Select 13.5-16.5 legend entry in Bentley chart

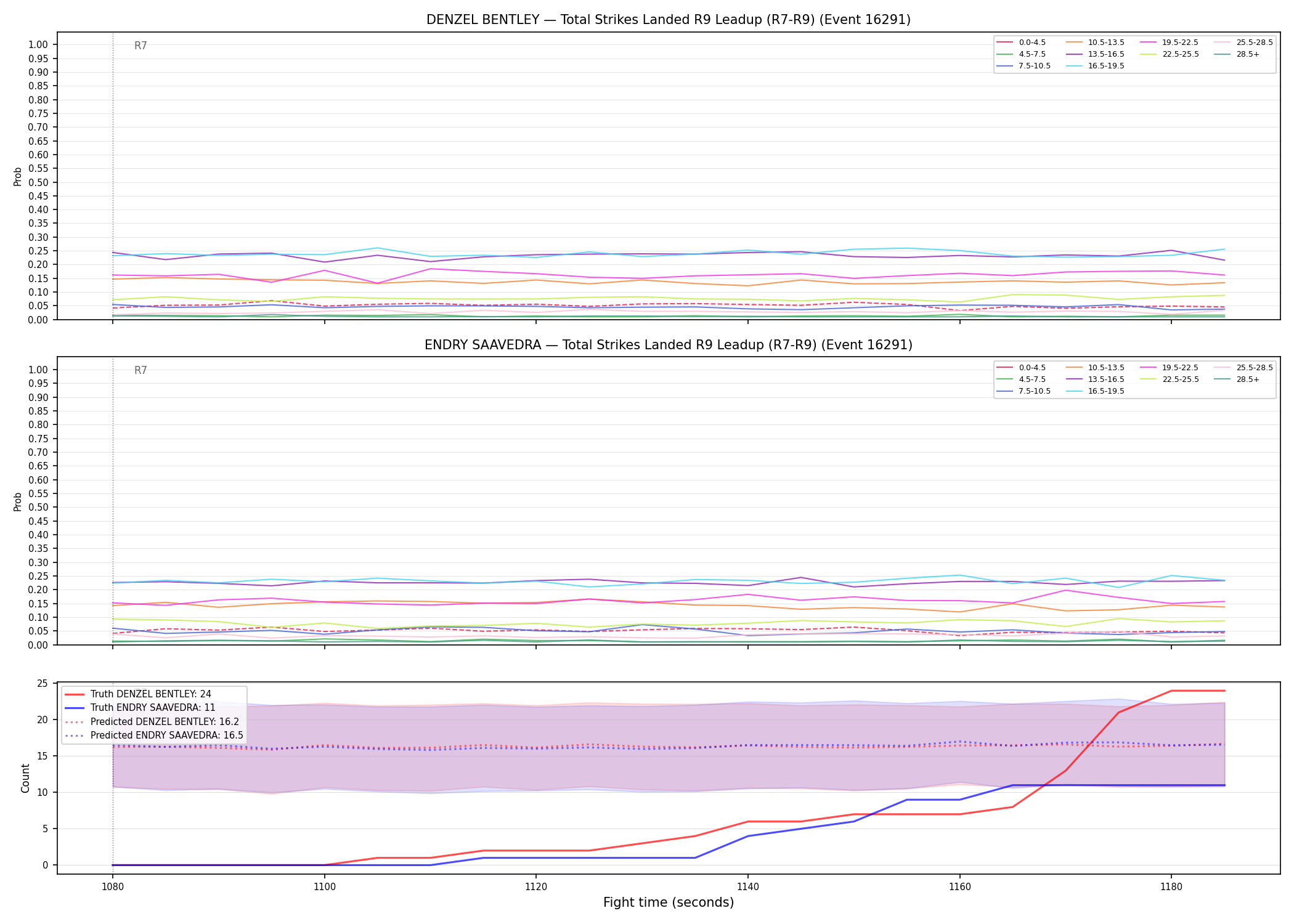pyautogui.click(x=1096, y=54)
